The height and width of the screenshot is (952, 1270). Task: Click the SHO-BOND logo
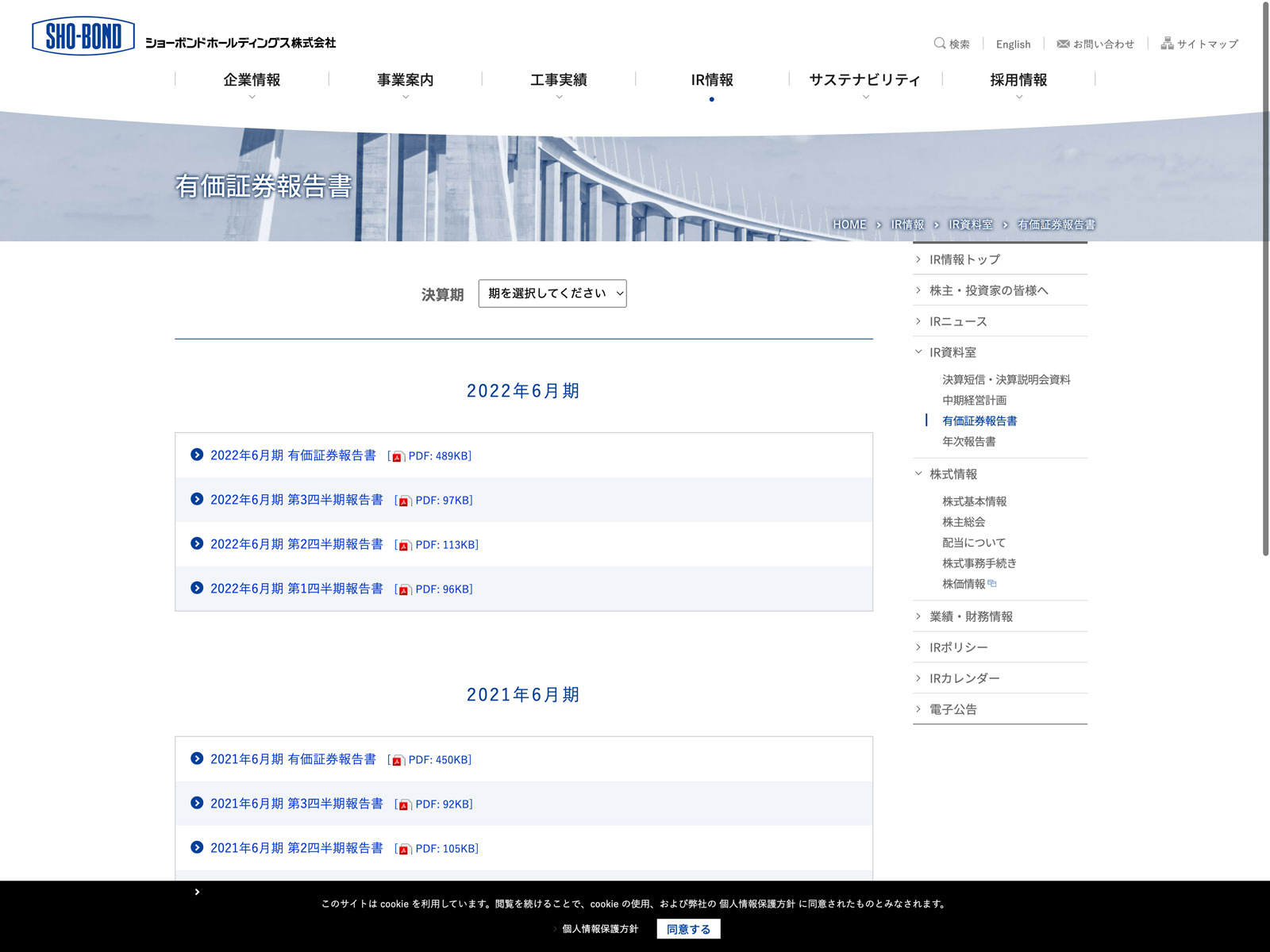pos(83,36)
